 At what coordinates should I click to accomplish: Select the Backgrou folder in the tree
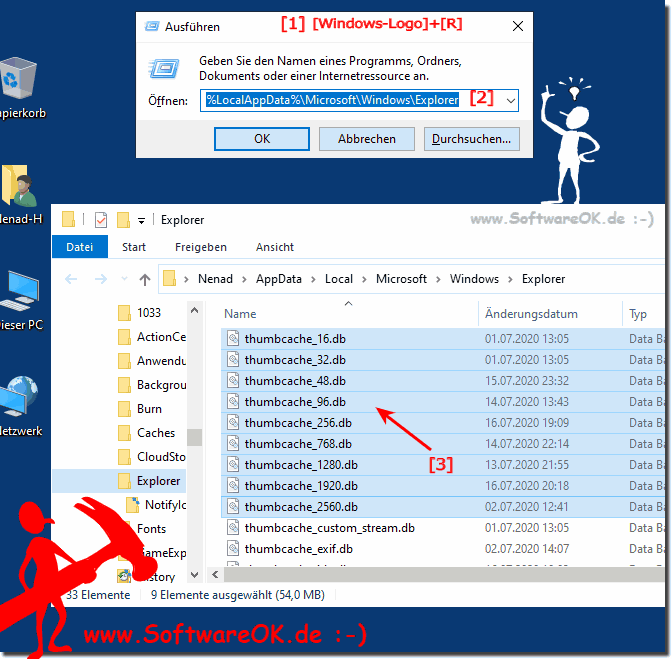[x=151, y=385]
